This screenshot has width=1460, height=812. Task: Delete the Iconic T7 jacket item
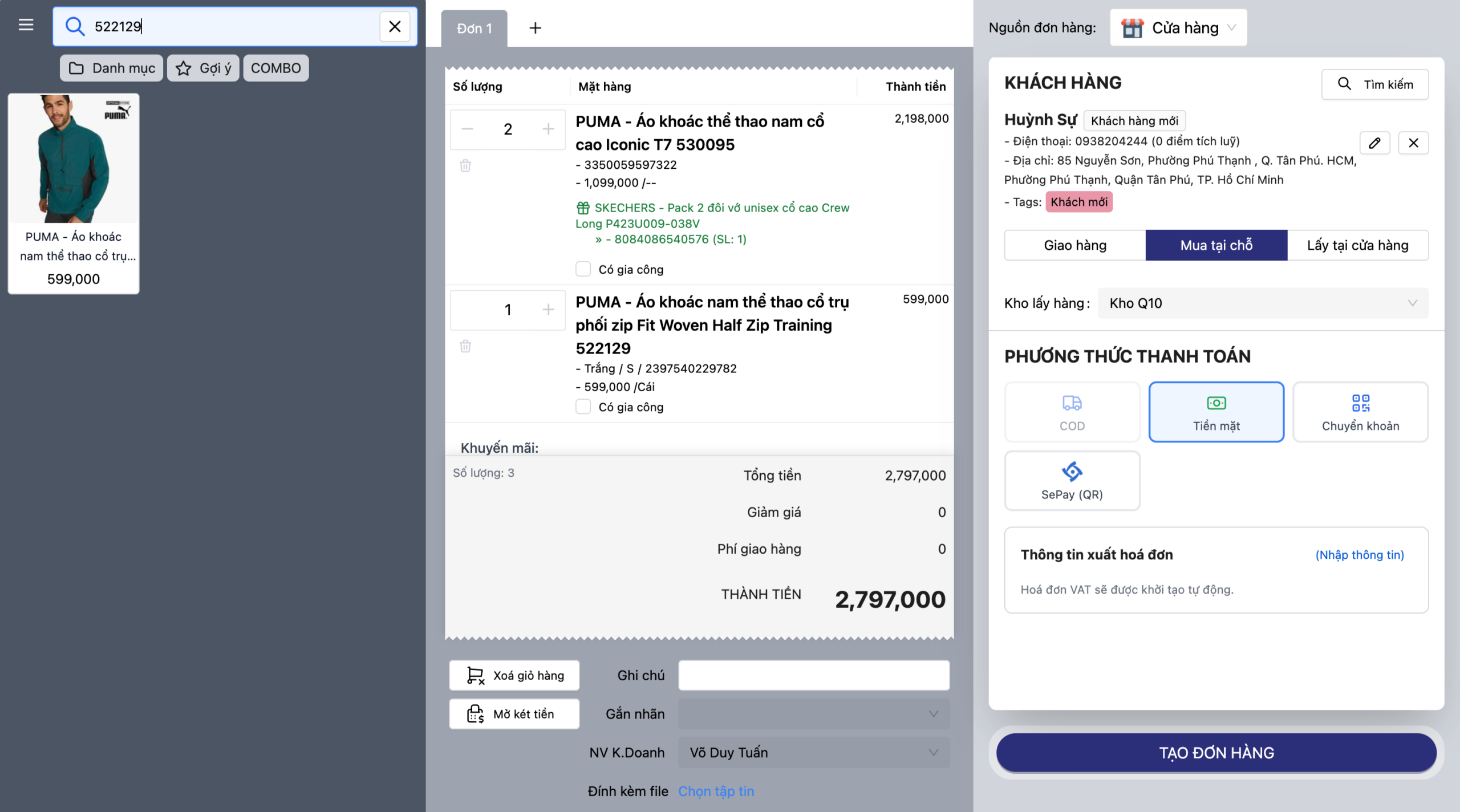[465, 166]
